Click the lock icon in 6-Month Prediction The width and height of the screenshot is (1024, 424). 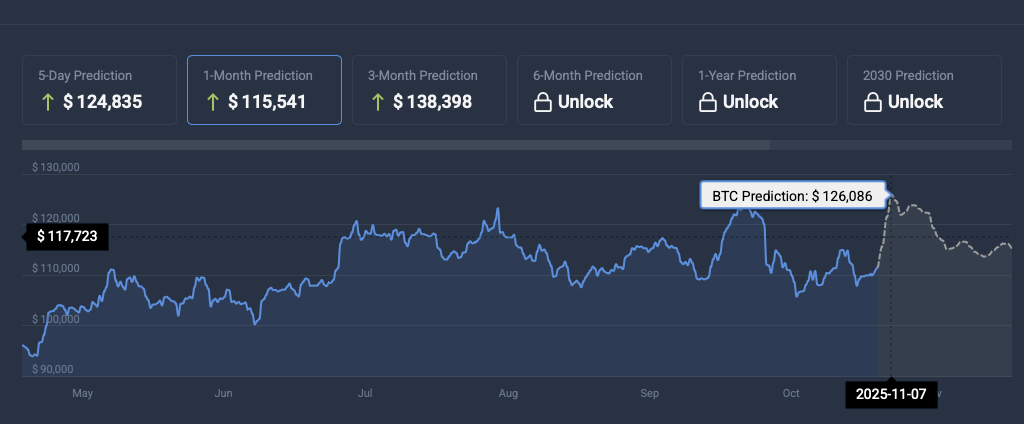pyautogui.click(x=543, y=102)
